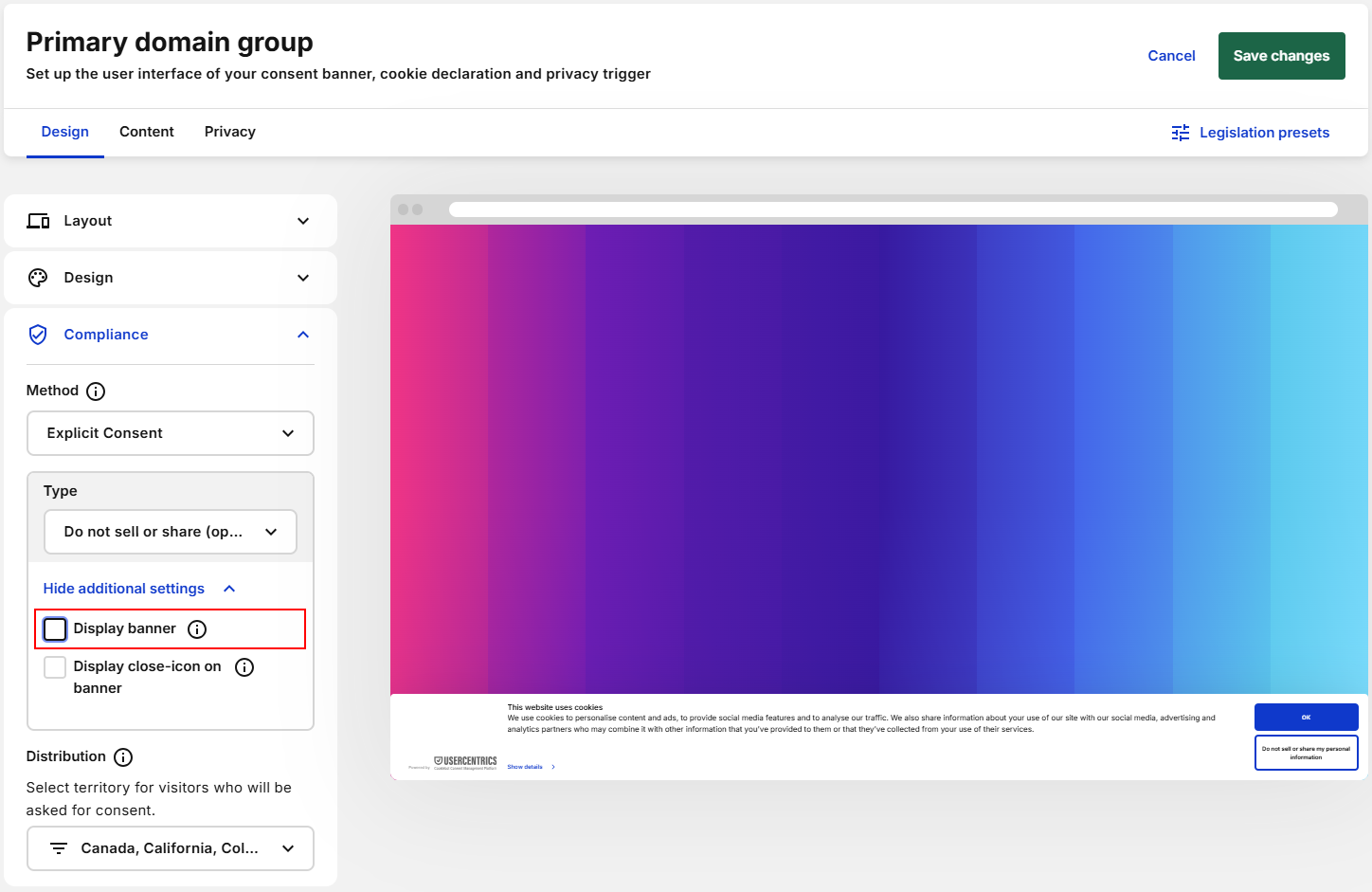Screen dimensions: 1372x892
Task: Switch to the Privacy tab
Action: 229,132
